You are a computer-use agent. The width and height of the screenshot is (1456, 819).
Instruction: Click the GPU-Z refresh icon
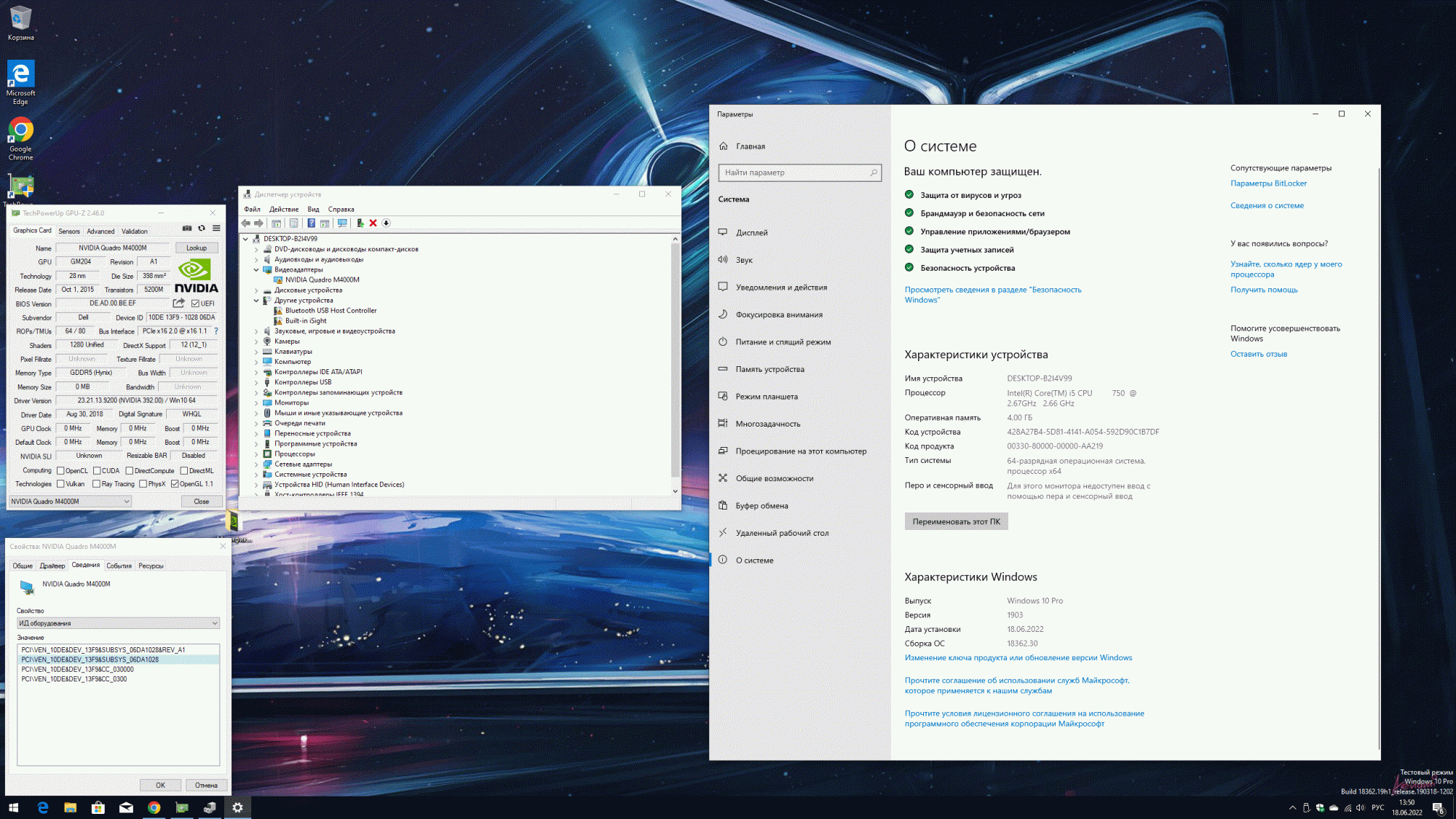coord(202,229)
